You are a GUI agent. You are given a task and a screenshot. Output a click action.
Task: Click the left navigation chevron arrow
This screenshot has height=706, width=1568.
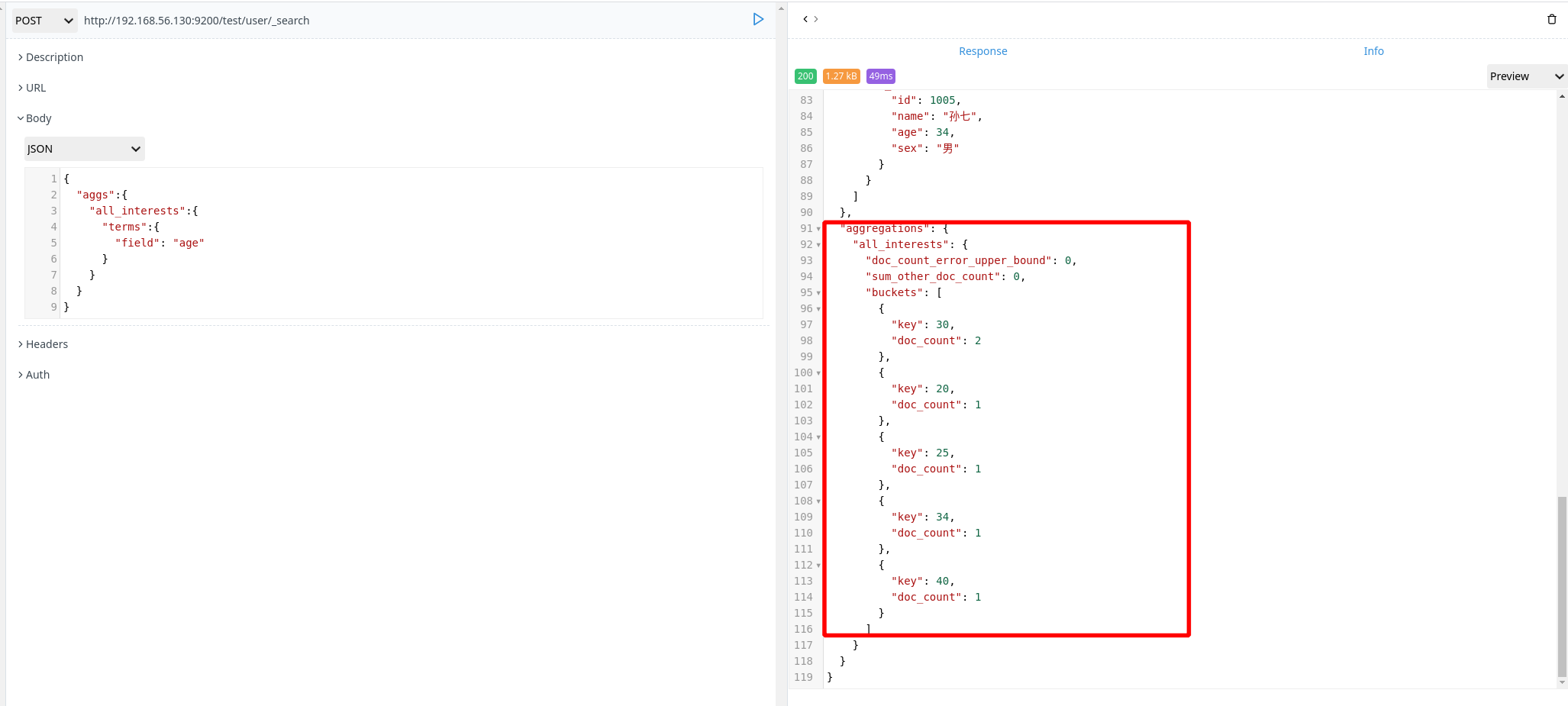(805, 18)
